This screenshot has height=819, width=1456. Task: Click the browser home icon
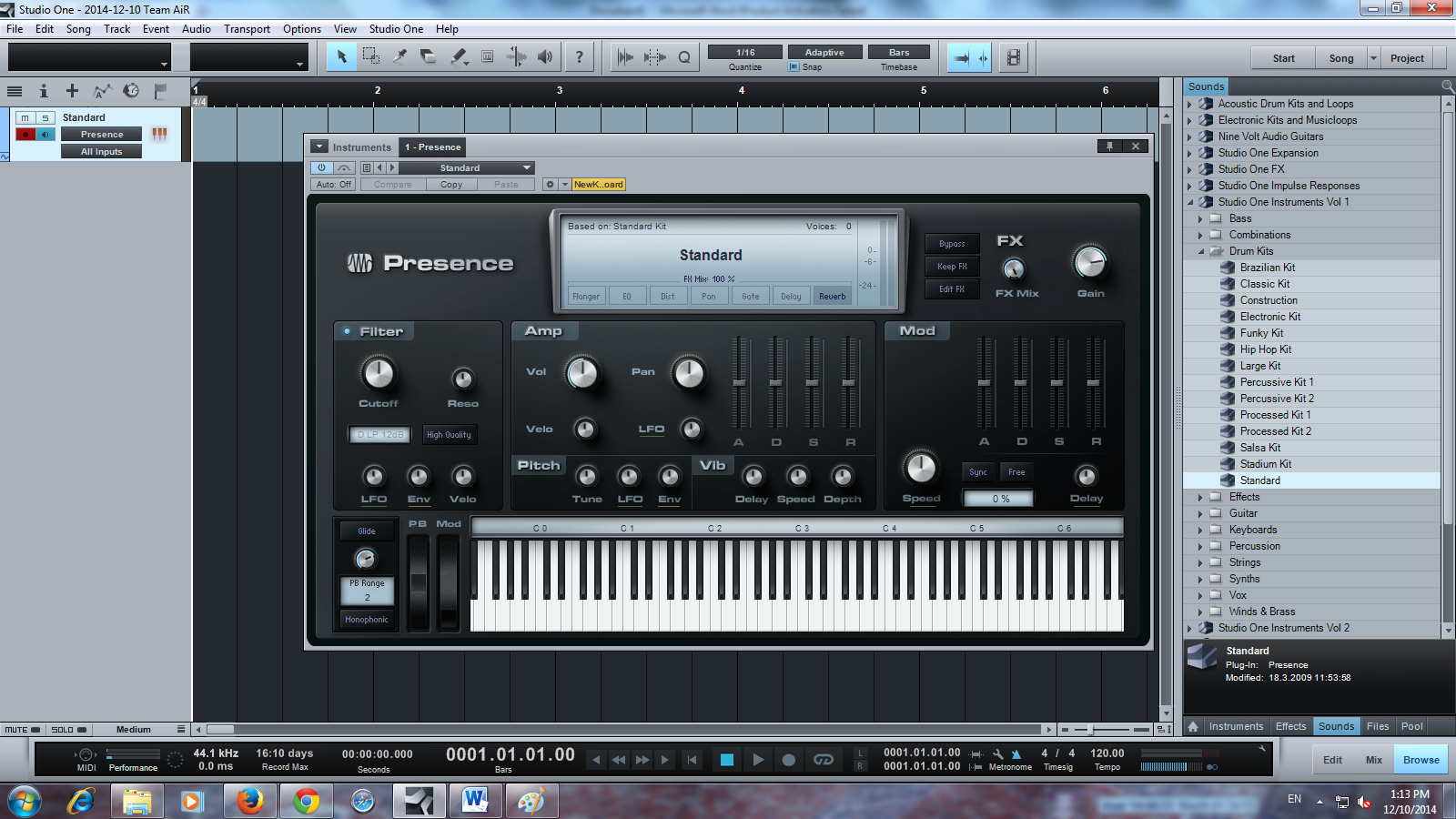(x=1193, y=726)
